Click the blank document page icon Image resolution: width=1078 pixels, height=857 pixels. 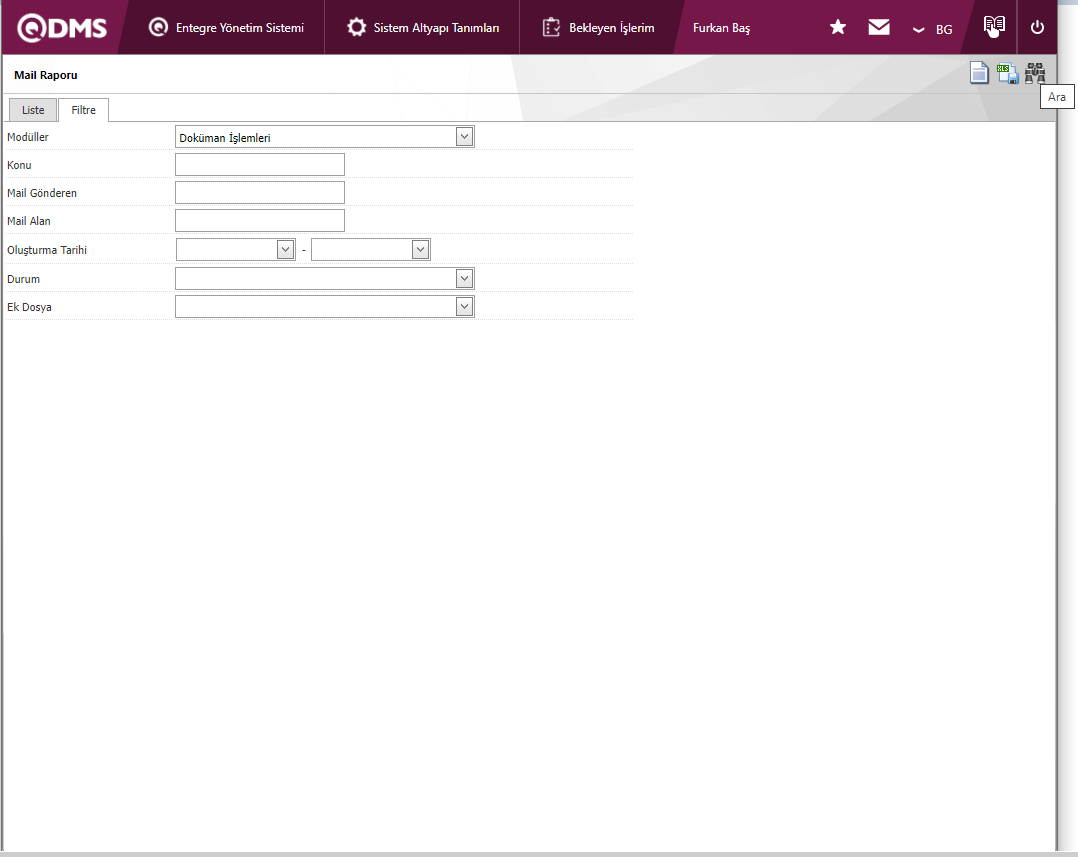pos(980,73)
